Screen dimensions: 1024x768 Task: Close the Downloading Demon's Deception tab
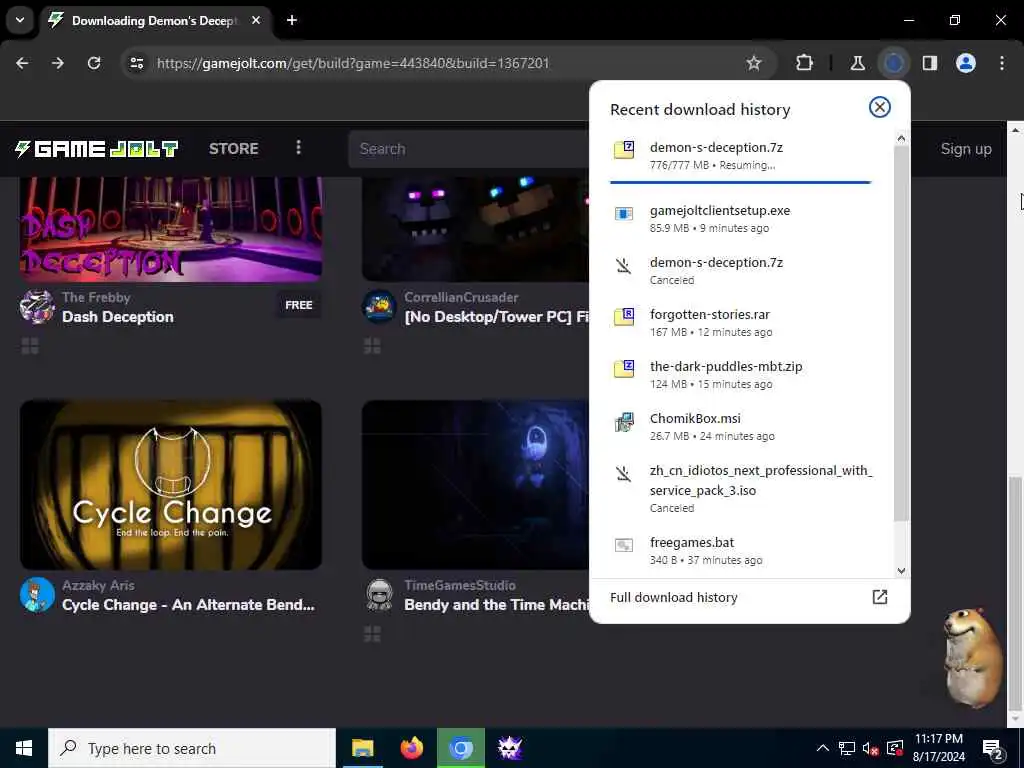(x=256, y=20)
